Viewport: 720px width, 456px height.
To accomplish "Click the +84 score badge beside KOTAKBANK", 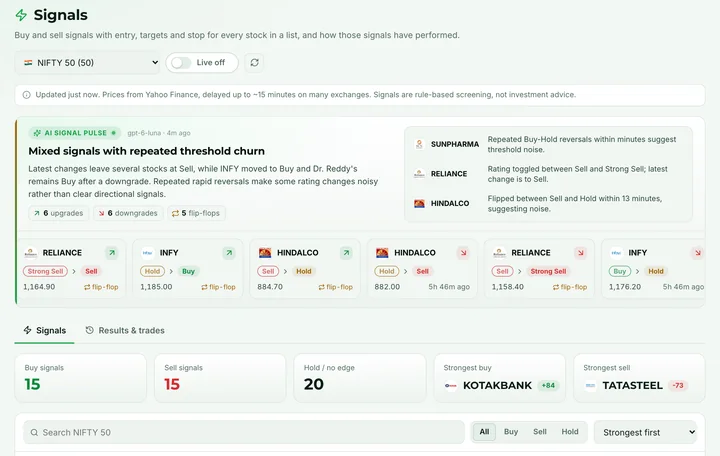I will click(x=548, y=386).
